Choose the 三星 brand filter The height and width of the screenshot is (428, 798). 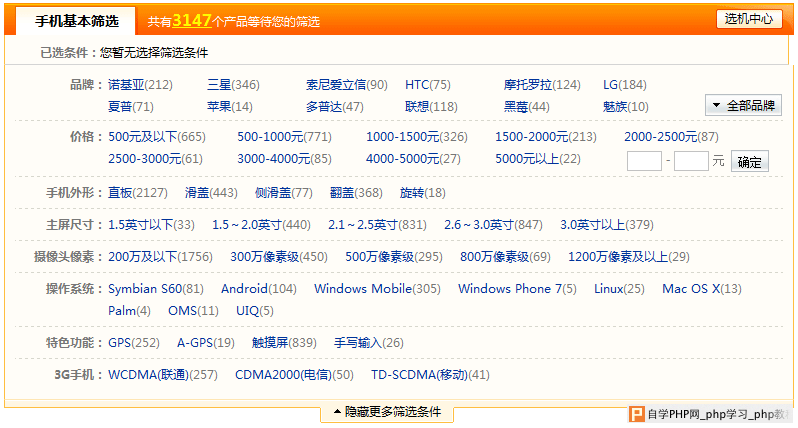click(x=219, y=85)
